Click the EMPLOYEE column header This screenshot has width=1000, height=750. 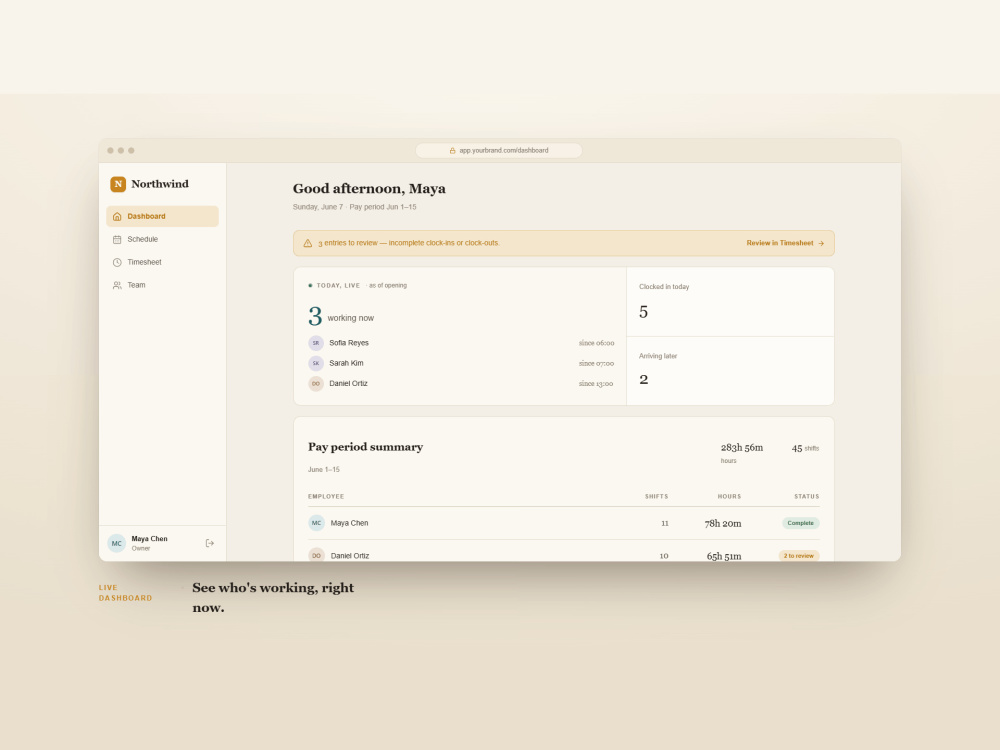pyautogui.click(x=326, y=496)
